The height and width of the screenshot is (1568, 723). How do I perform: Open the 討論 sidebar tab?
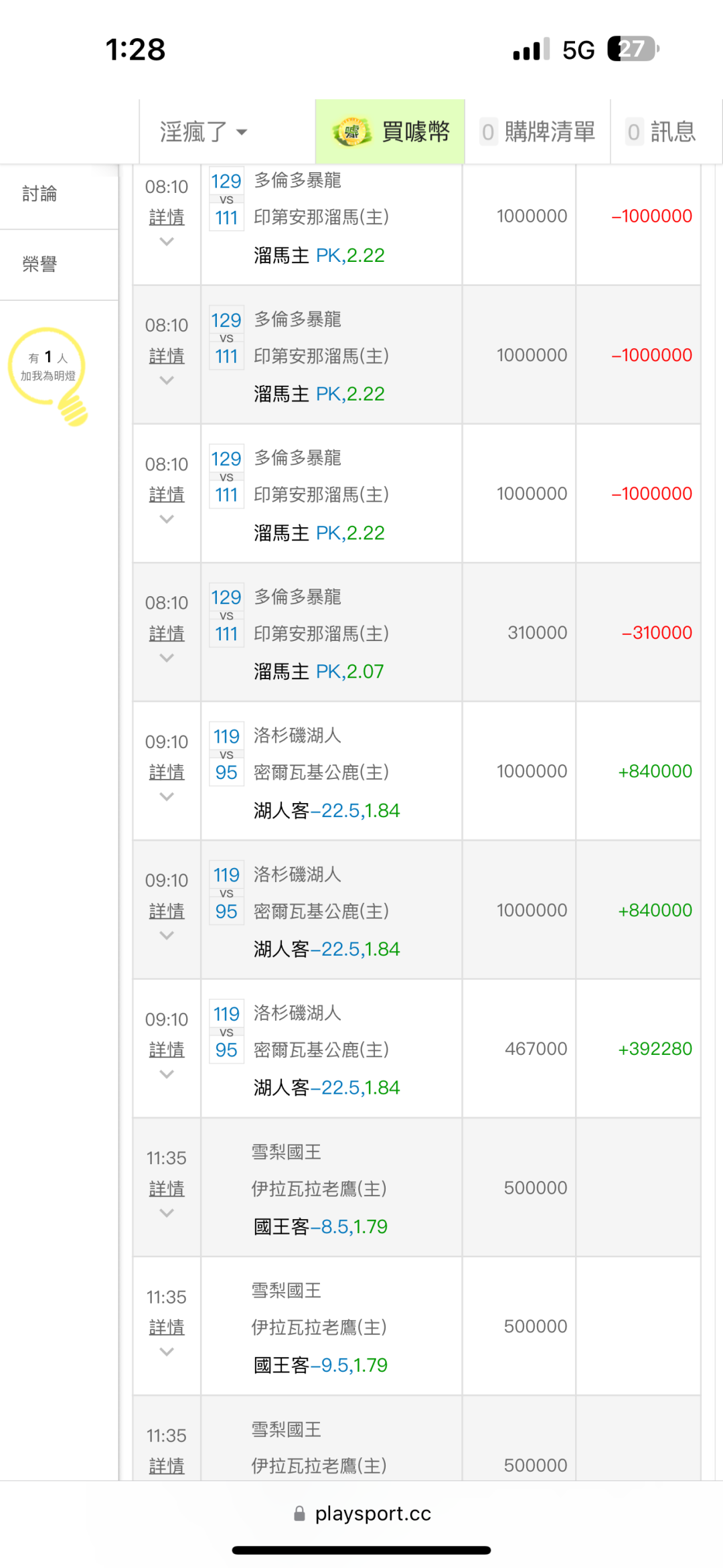[x=40, y=194]
